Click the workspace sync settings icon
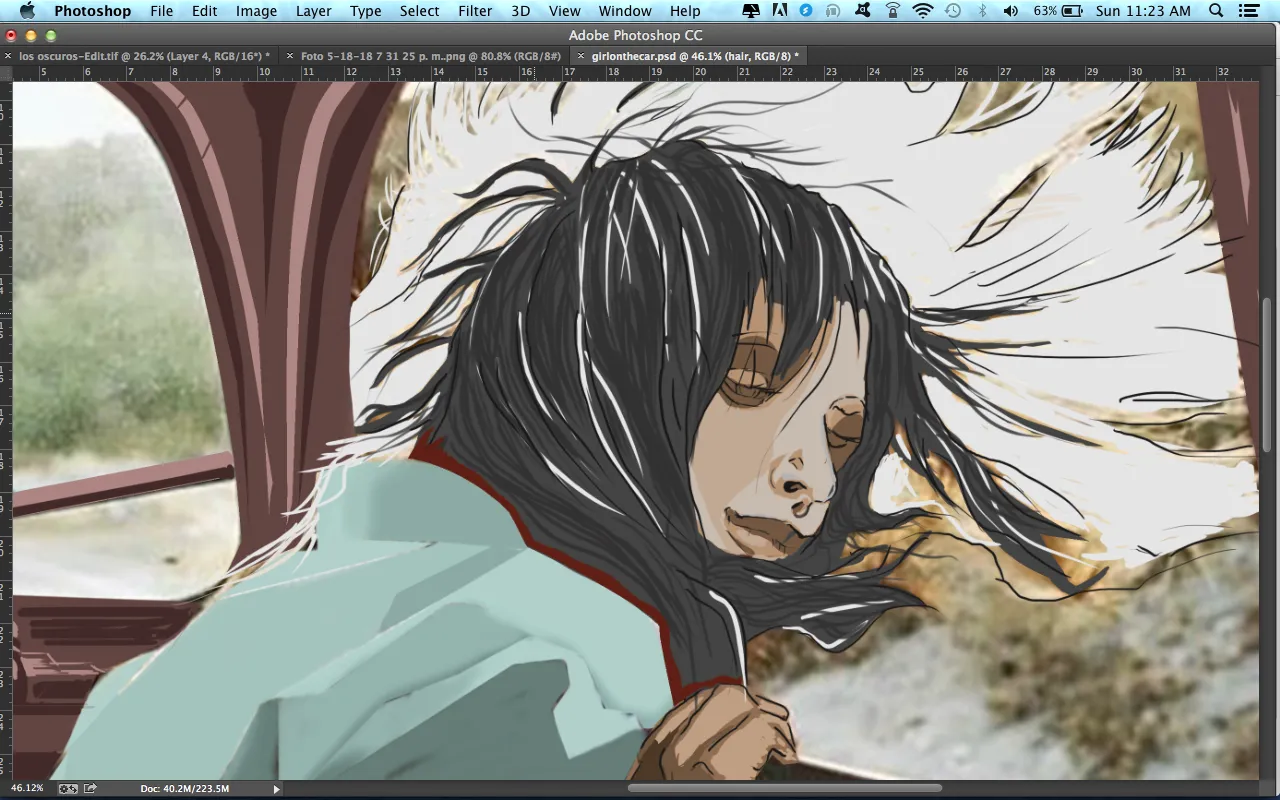The width and height of the screenshot is (1280, 800). [x=68, y=788]
